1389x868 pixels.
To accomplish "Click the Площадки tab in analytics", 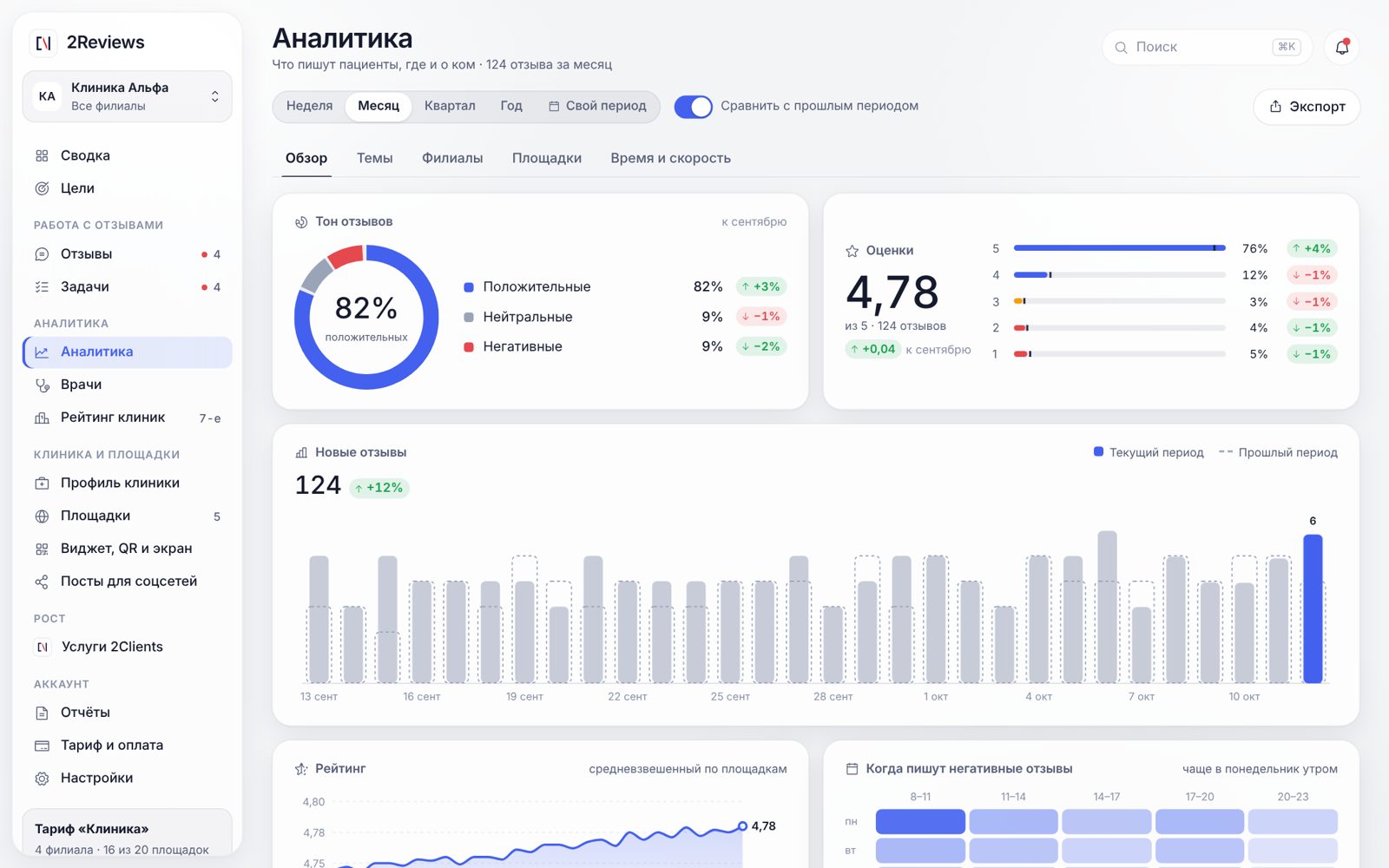I will pyautogui.click(x=547, y=158).
